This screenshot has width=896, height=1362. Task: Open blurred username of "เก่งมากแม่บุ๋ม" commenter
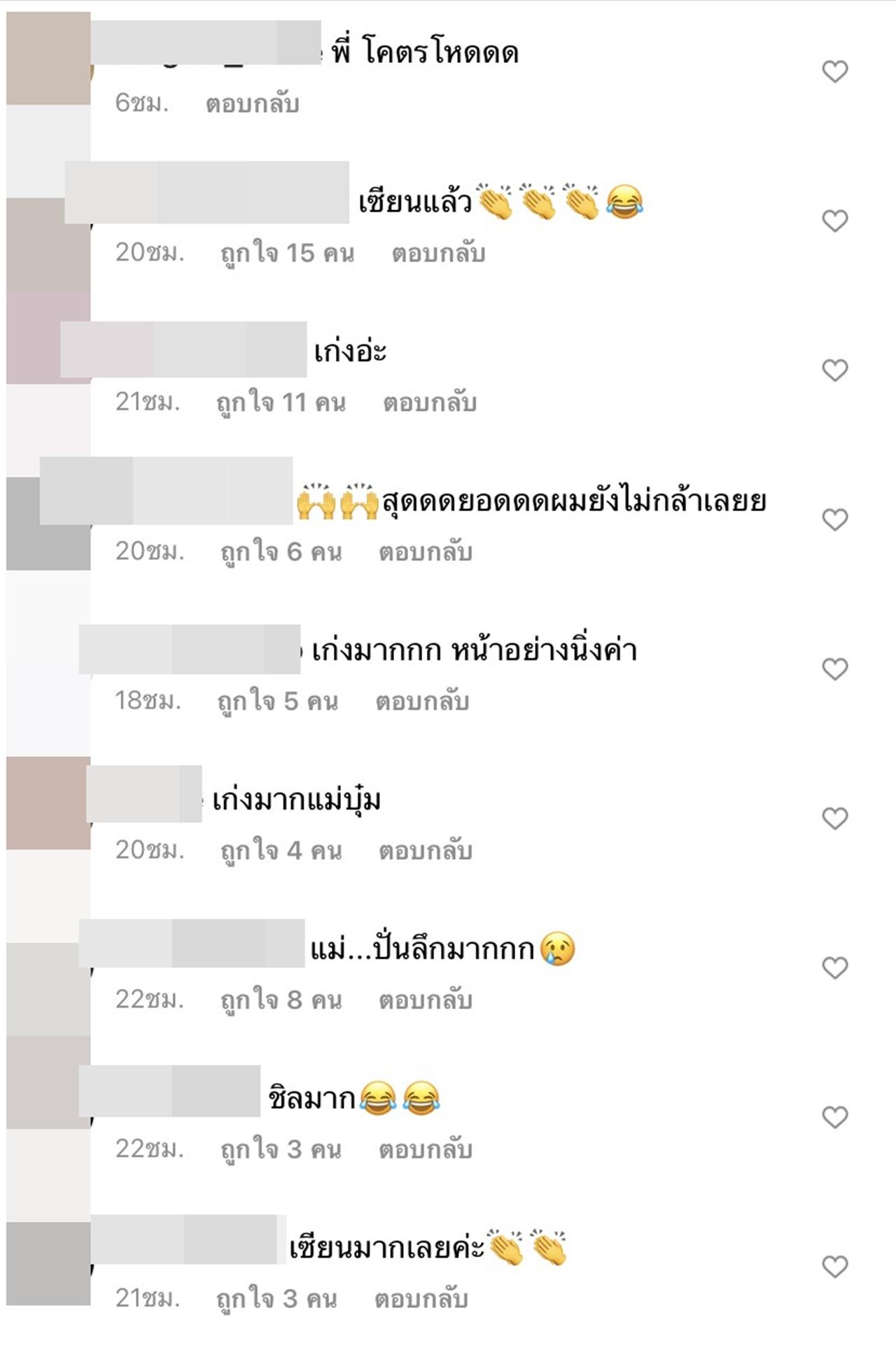(144, 794)
